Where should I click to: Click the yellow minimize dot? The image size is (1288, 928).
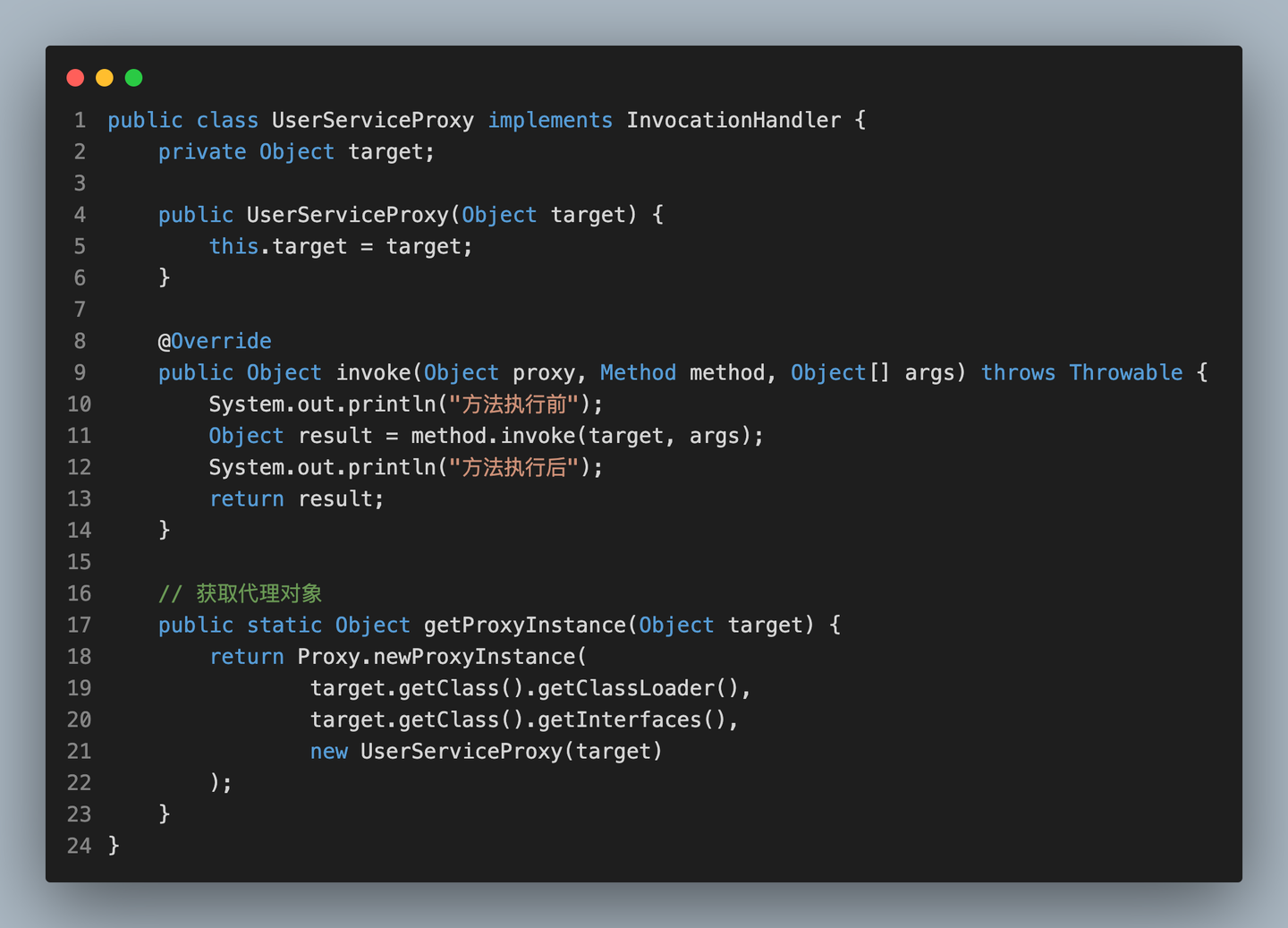[105, 78]
